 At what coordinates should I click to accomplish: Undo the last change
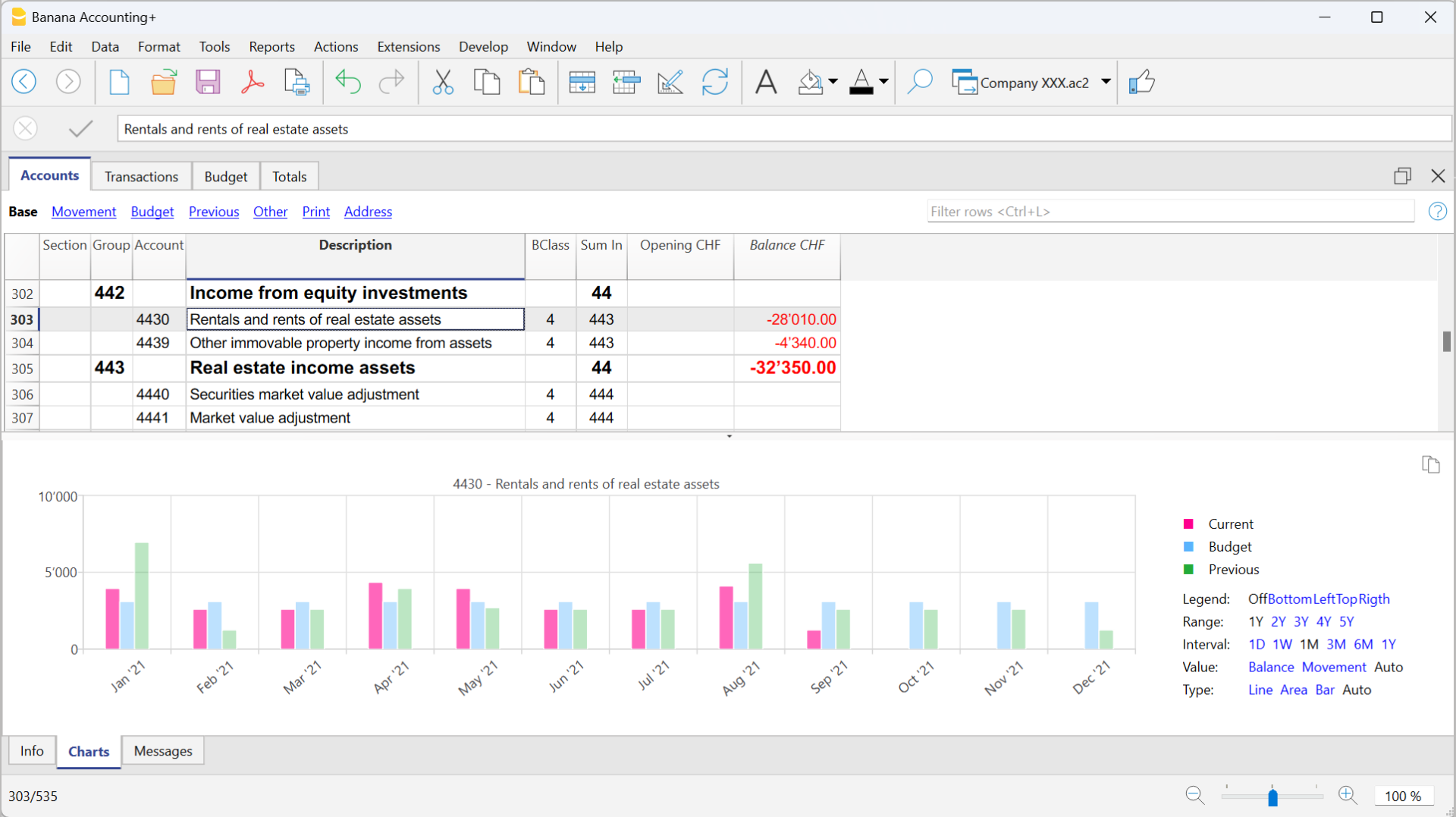pyautogui.click(x=348, y=82)
